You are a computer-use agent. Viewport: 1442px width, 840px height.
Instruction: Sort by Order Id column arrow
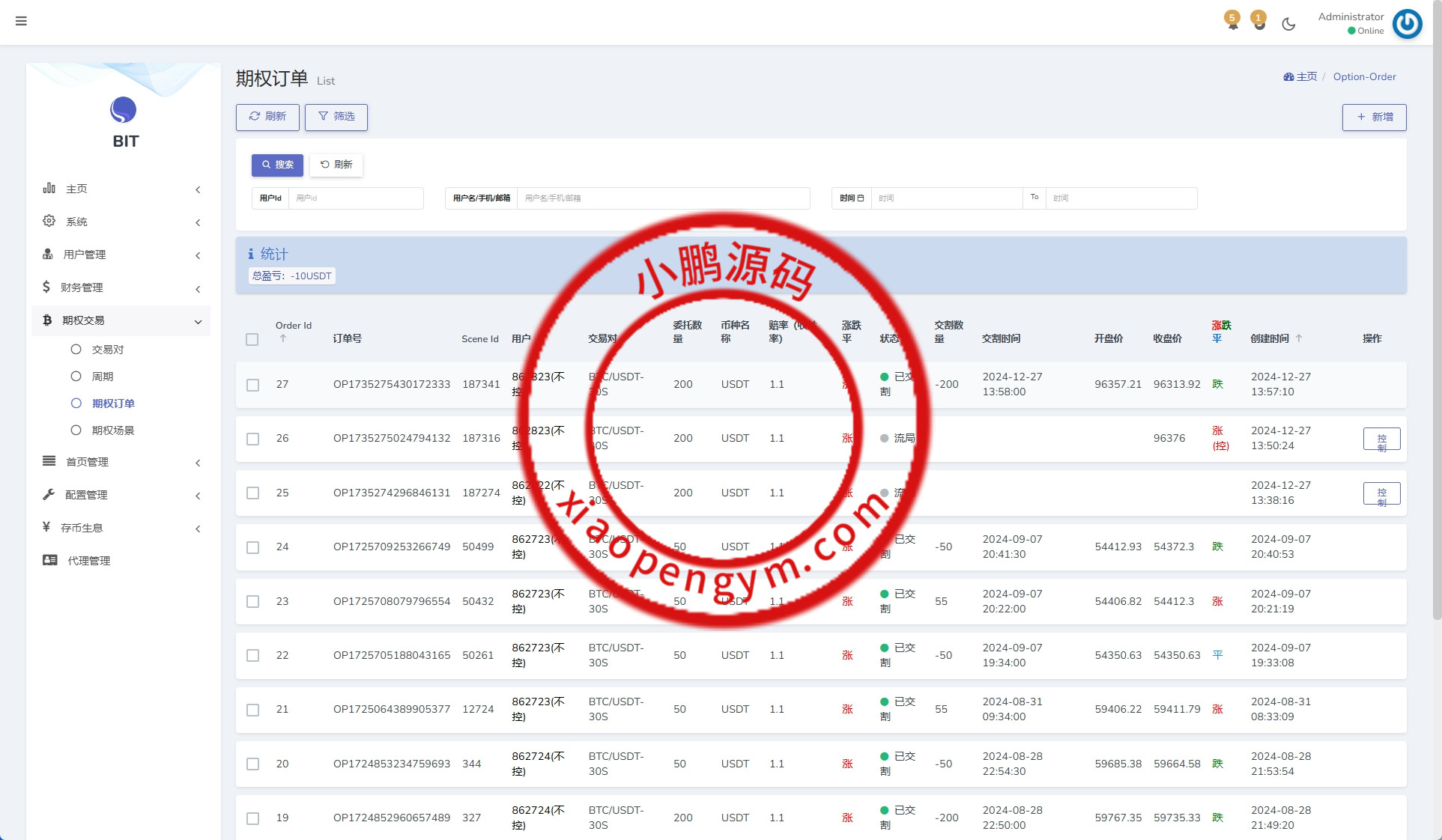point(283,338)
